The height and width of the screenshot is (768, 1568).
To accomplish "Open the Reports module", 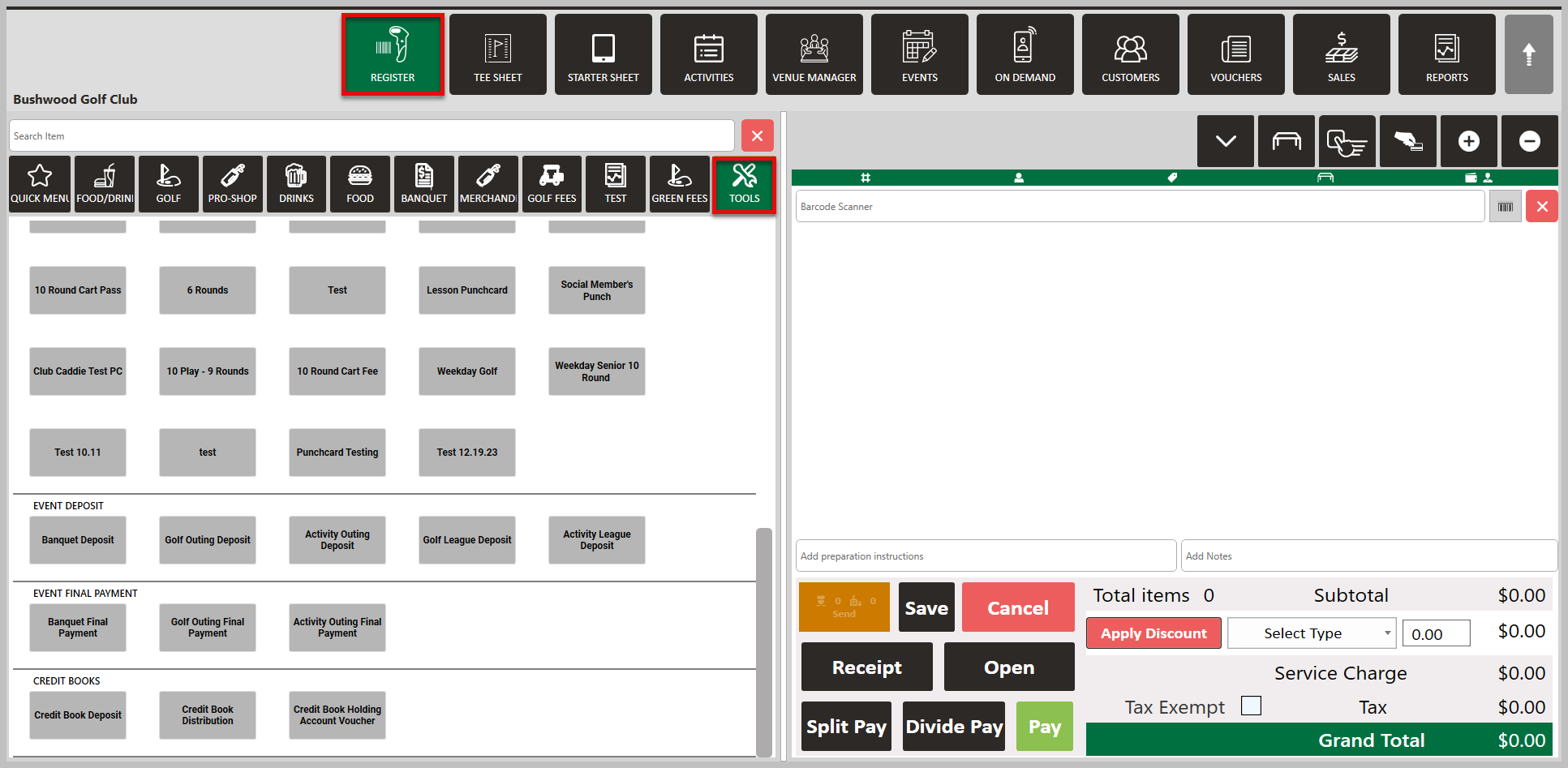I will (1447, 54).
